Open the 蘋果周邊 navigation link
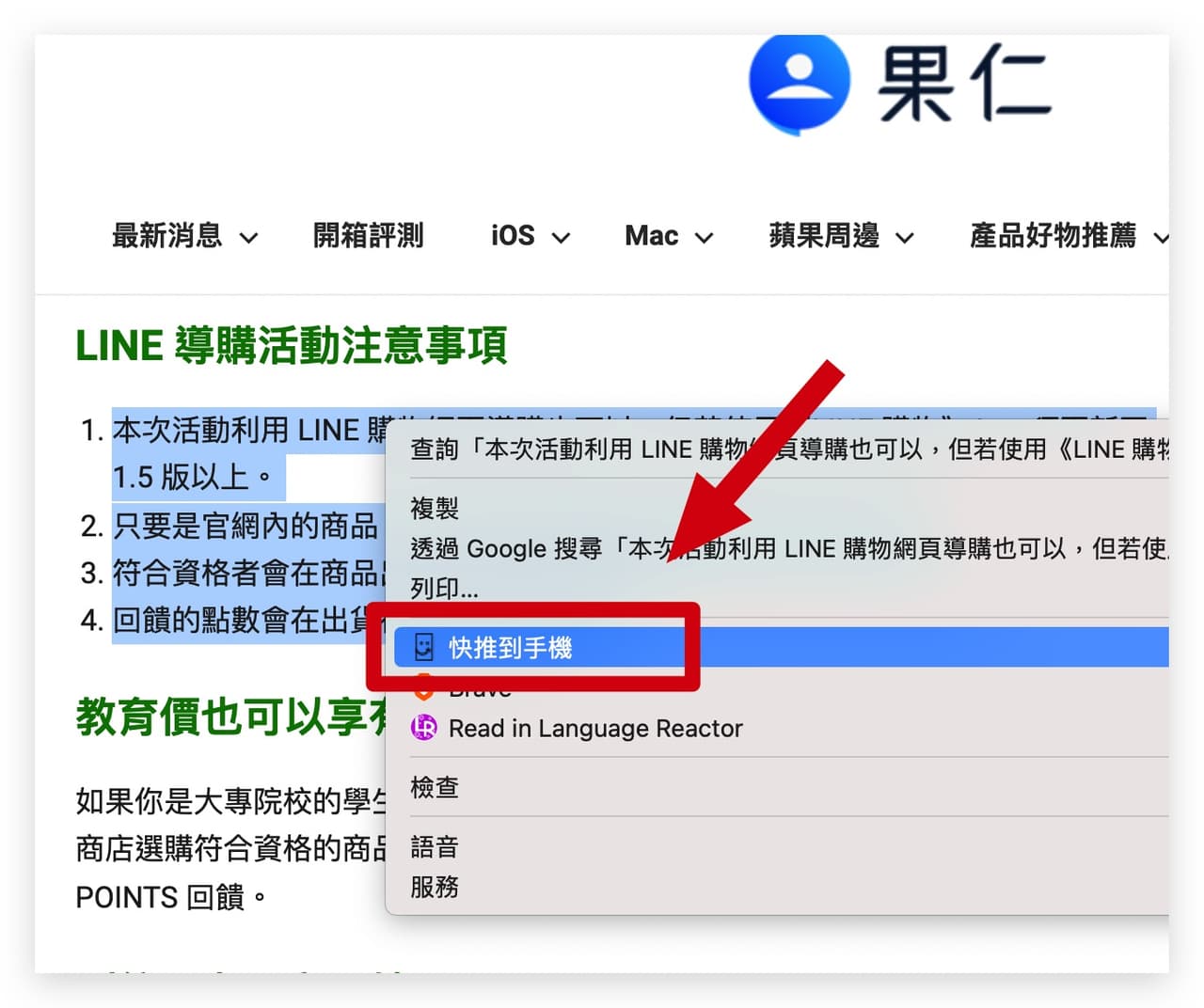 [824, 235]
